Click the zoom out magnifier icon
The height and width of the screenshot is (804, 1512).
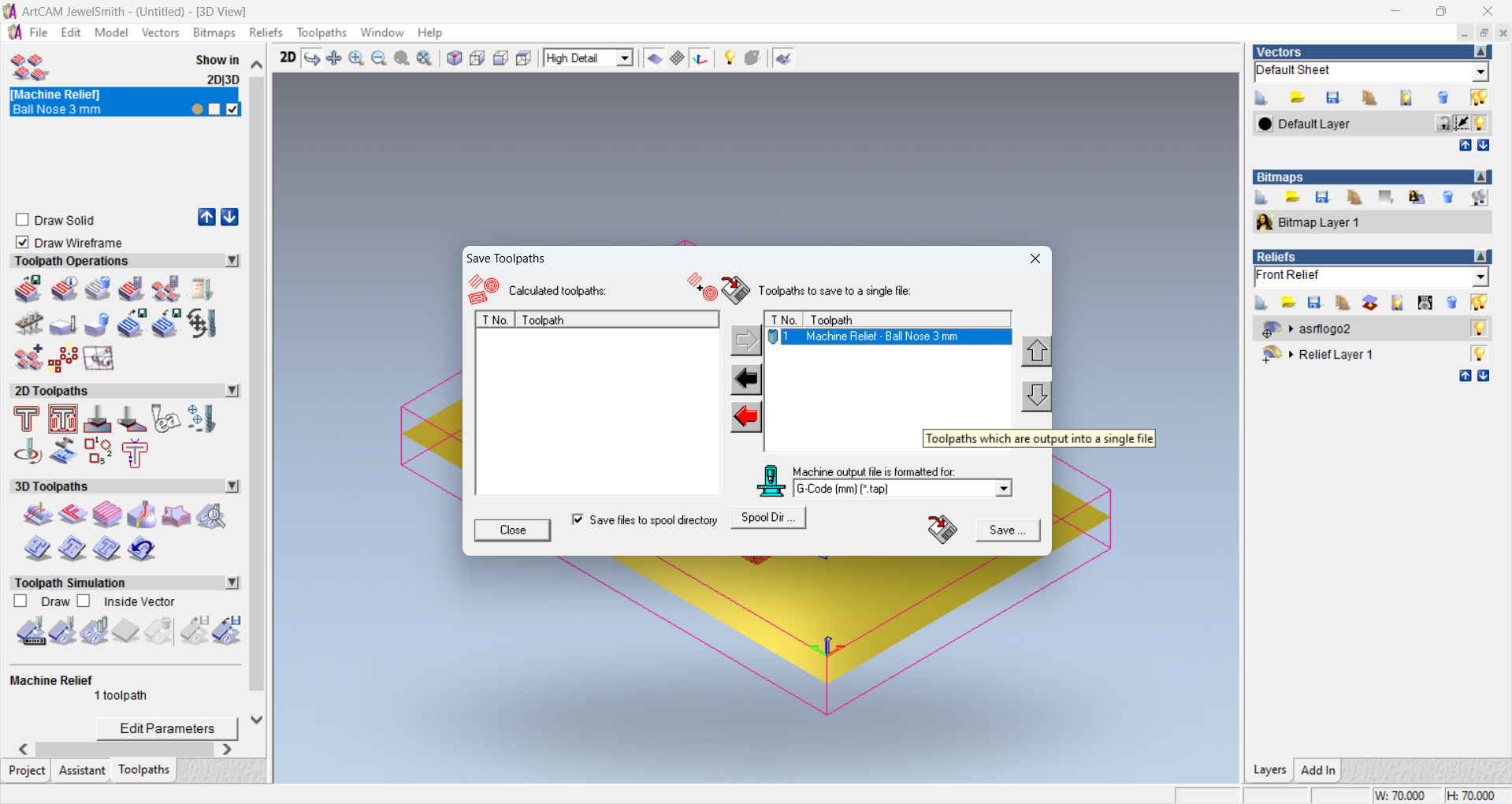pos(379,58)
